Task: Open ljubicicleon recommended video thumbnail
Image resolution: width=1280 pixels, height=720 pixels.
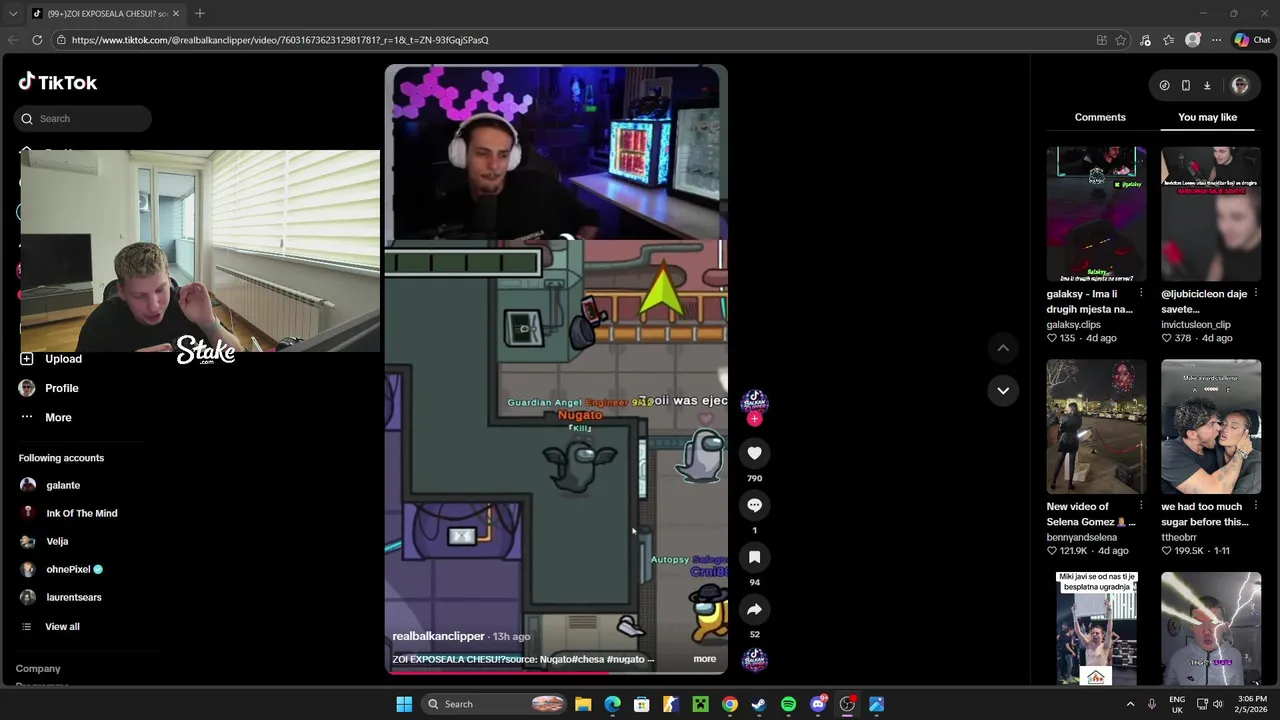Action: (1211, 214)
